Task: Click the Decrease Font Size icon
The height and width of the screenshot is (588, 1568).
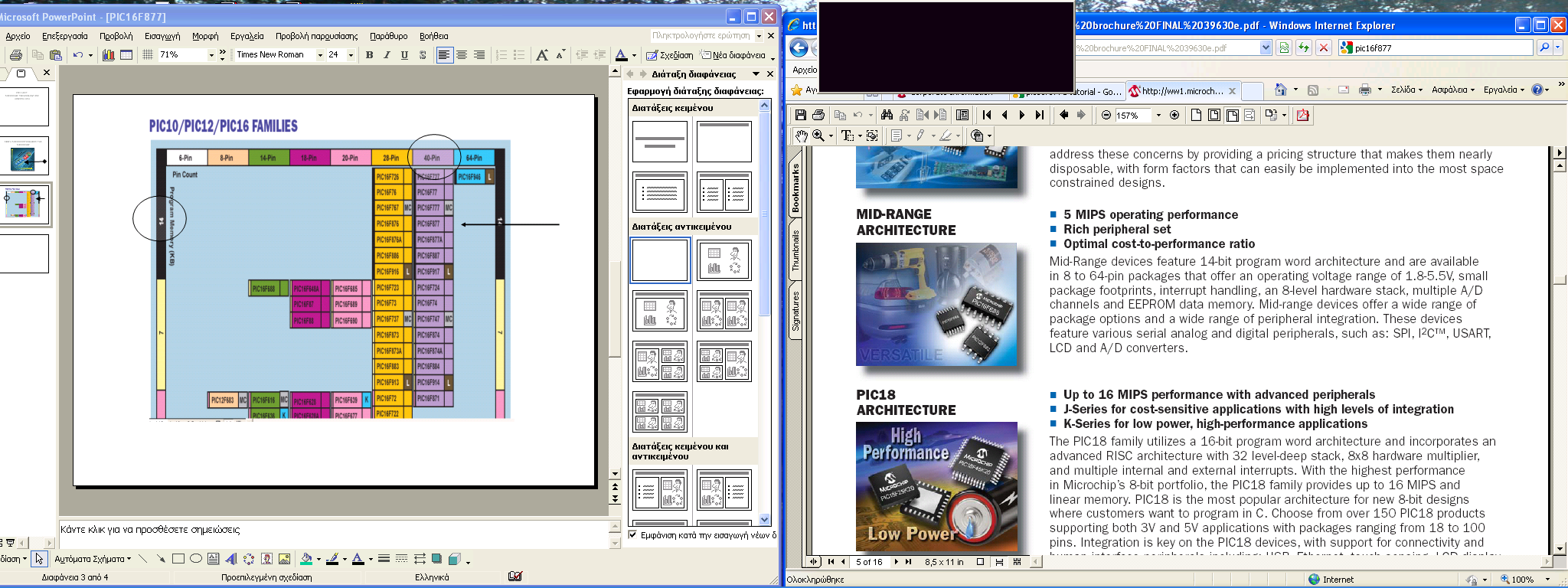Action: click(x=560, y=55)
